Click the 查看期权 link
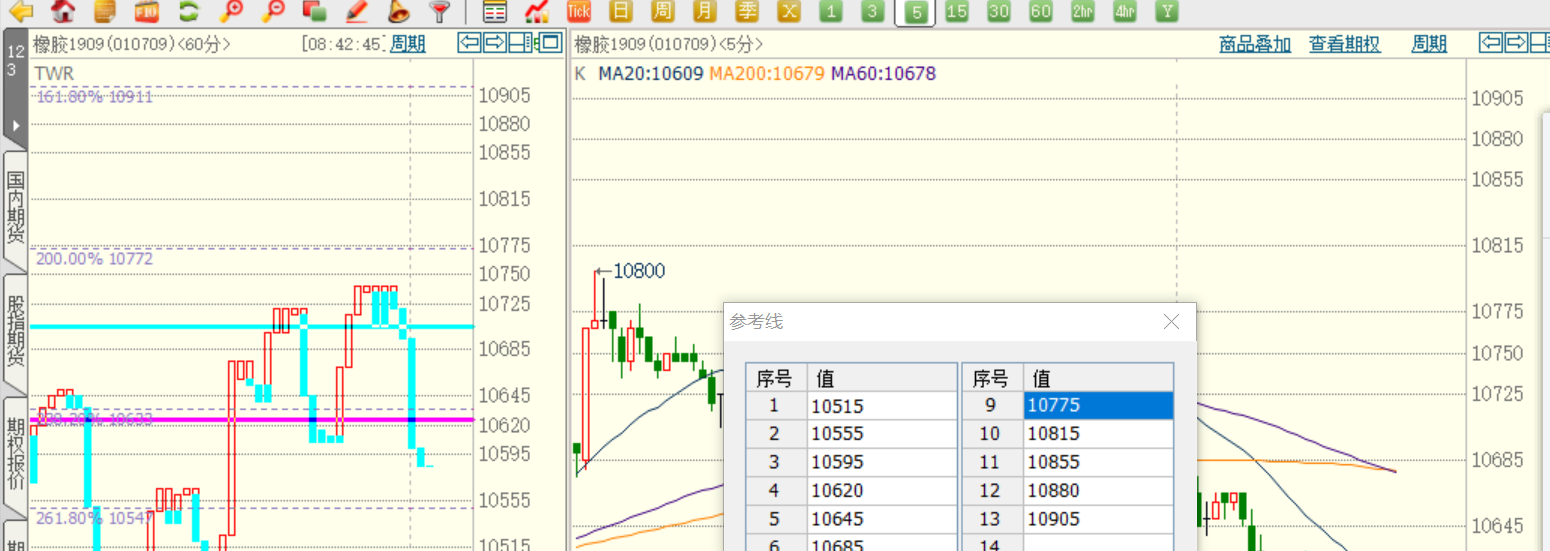 (1344, 44)
